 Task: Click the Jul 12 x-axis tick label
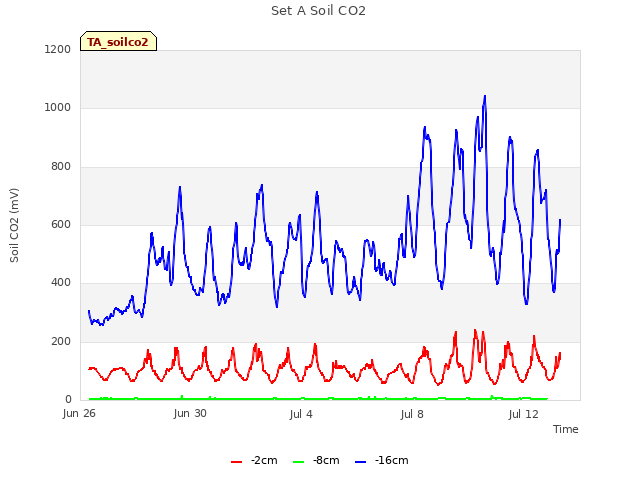tap(523, 414)
